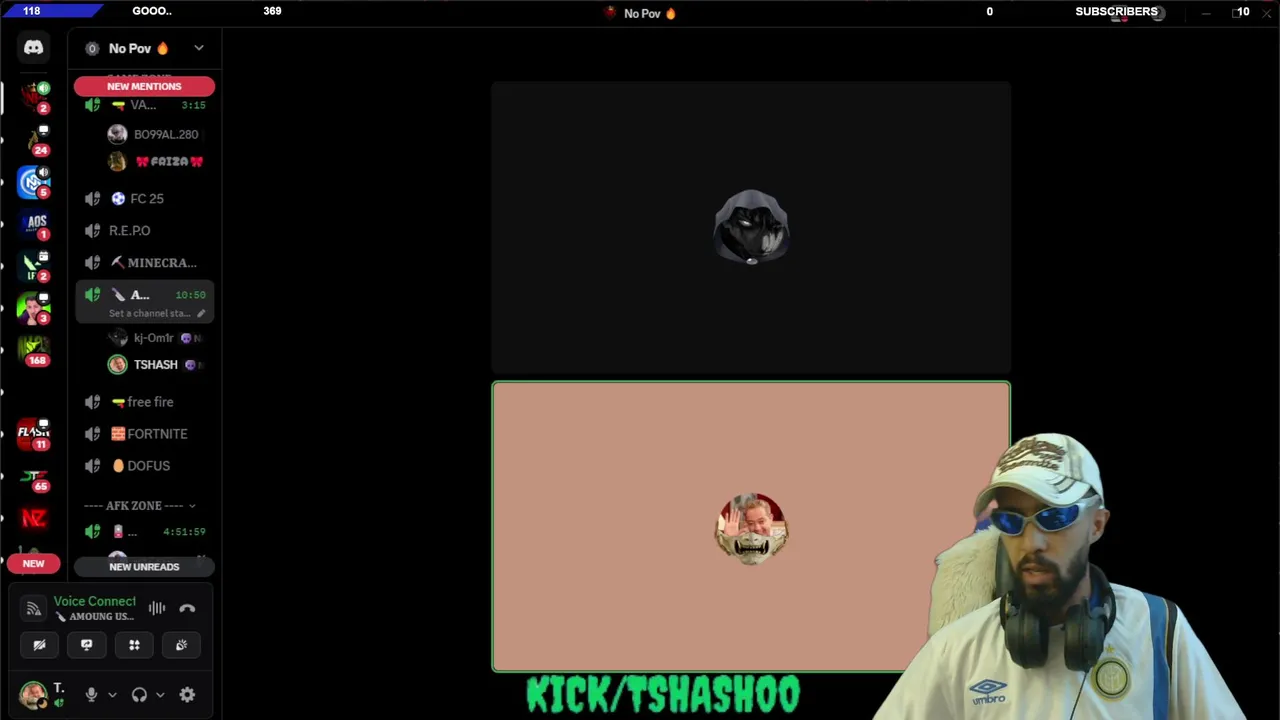Open the red NZ server icon
The width and height of the screenshot is (1280, 720).
(34, 518)
